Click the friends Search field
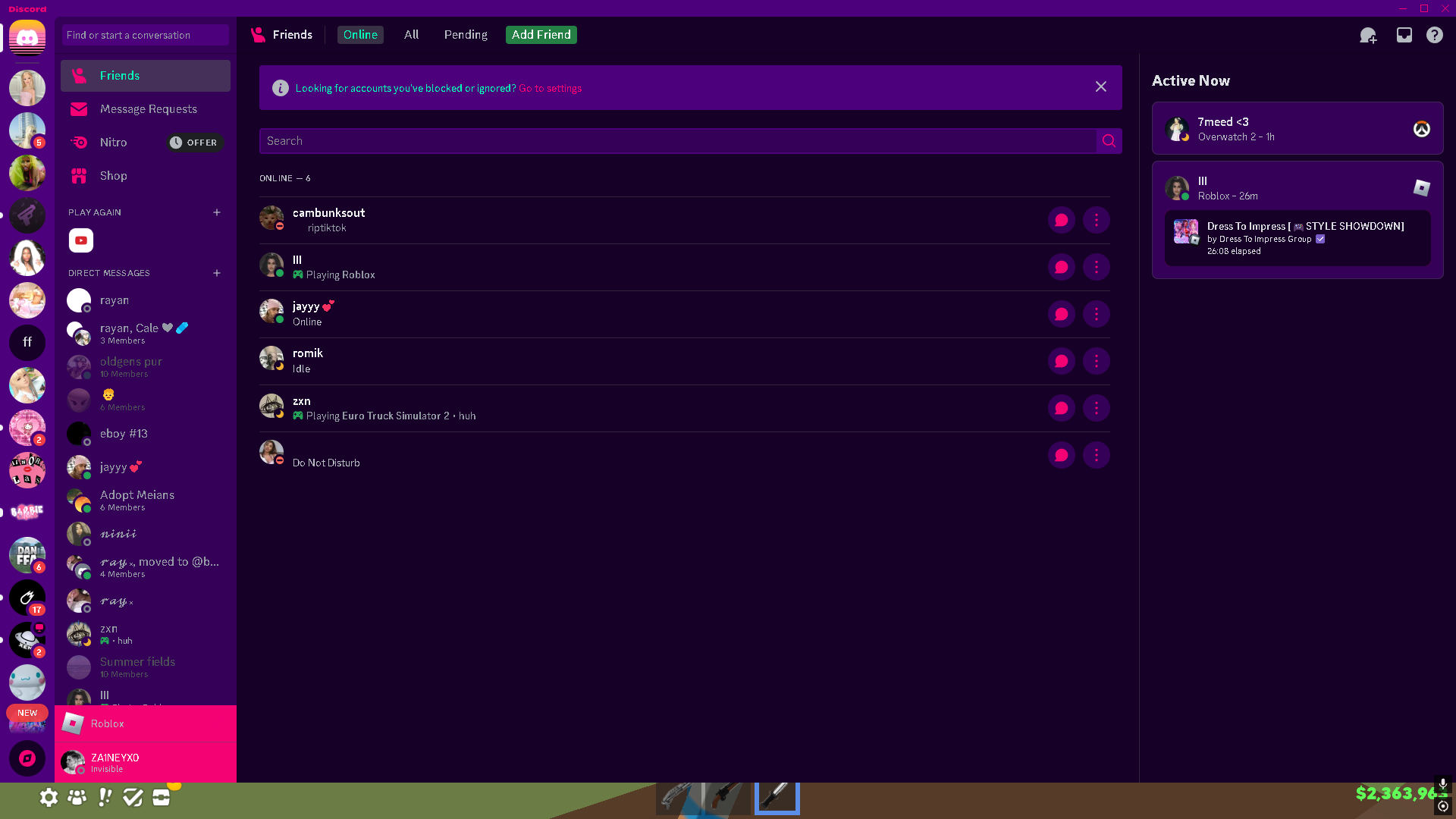This screenshot has height=819, width=1456. point(675,141)
